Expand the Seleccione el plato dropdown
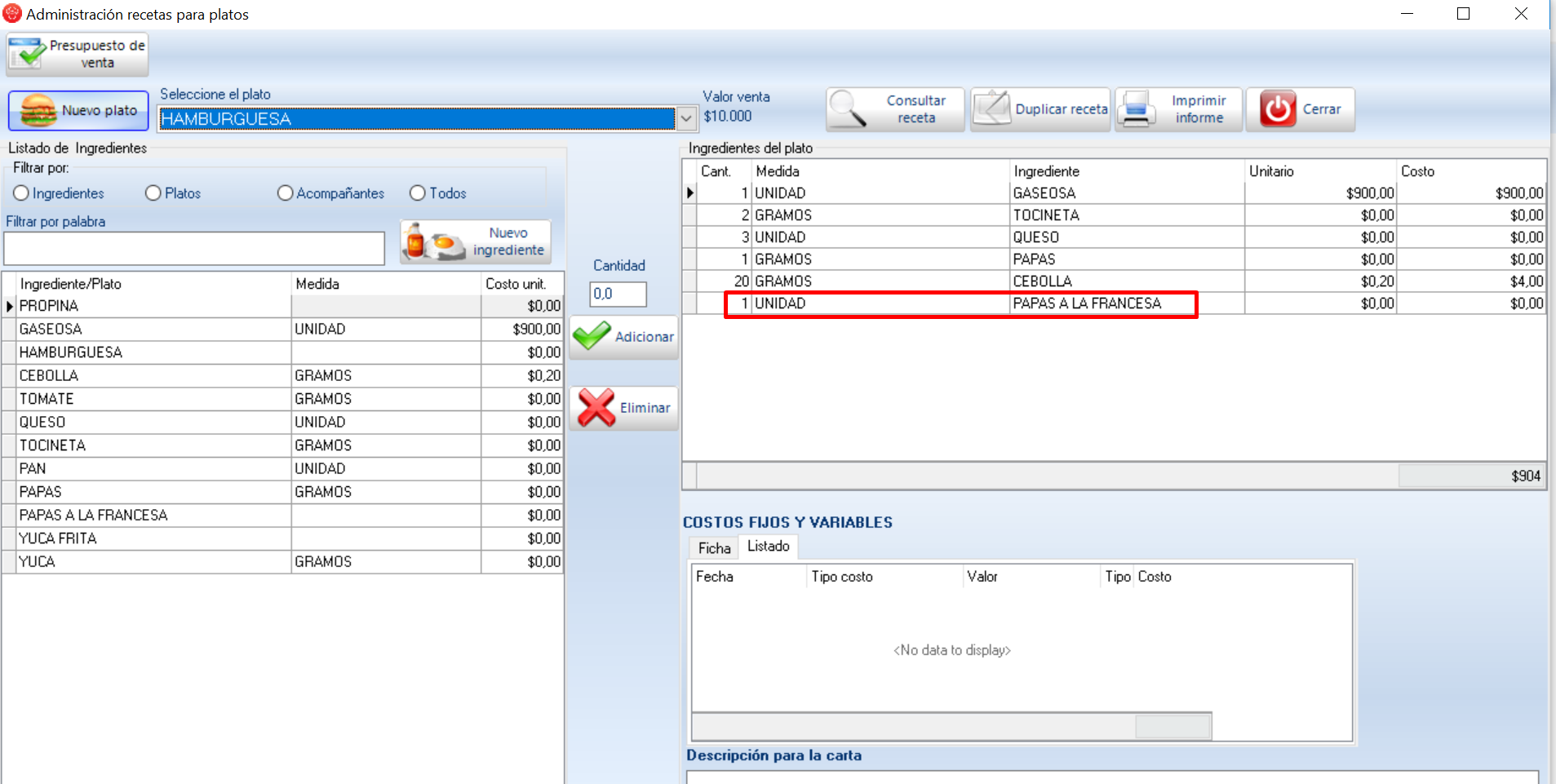1556x784 pixels. click(x=686, y=119)
